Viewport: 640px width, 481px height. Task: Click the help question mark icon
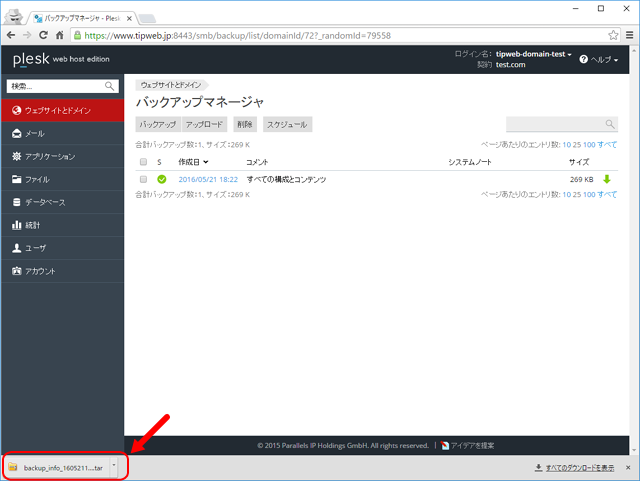pyautogui.click(x=584, y=59)
